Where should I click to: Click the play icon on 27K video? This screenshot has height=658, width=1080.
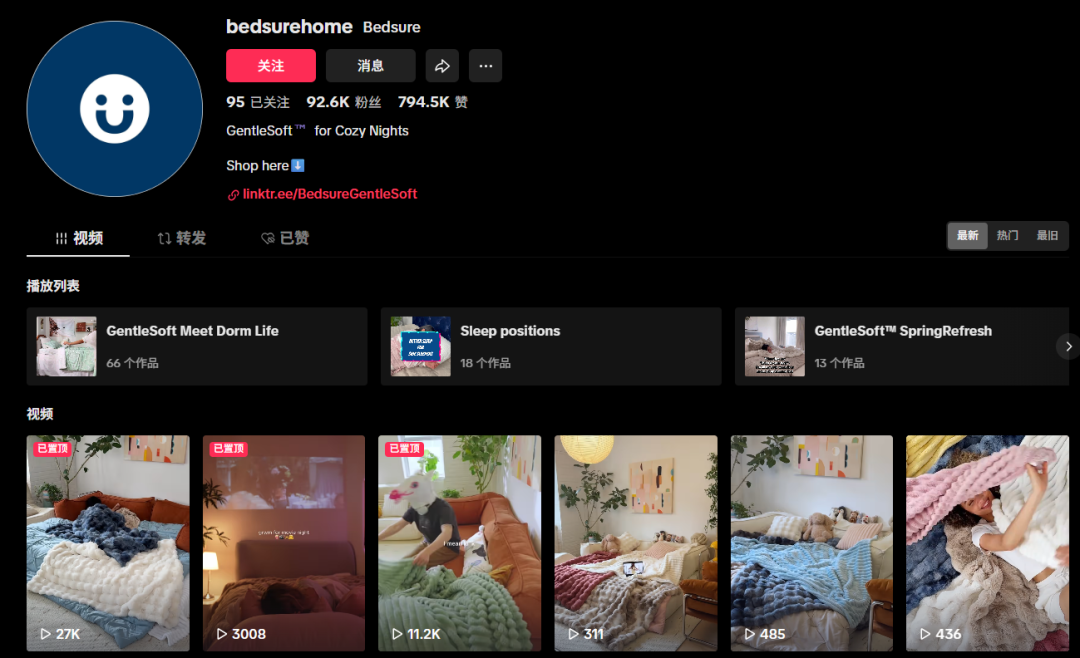pos(45,634)
